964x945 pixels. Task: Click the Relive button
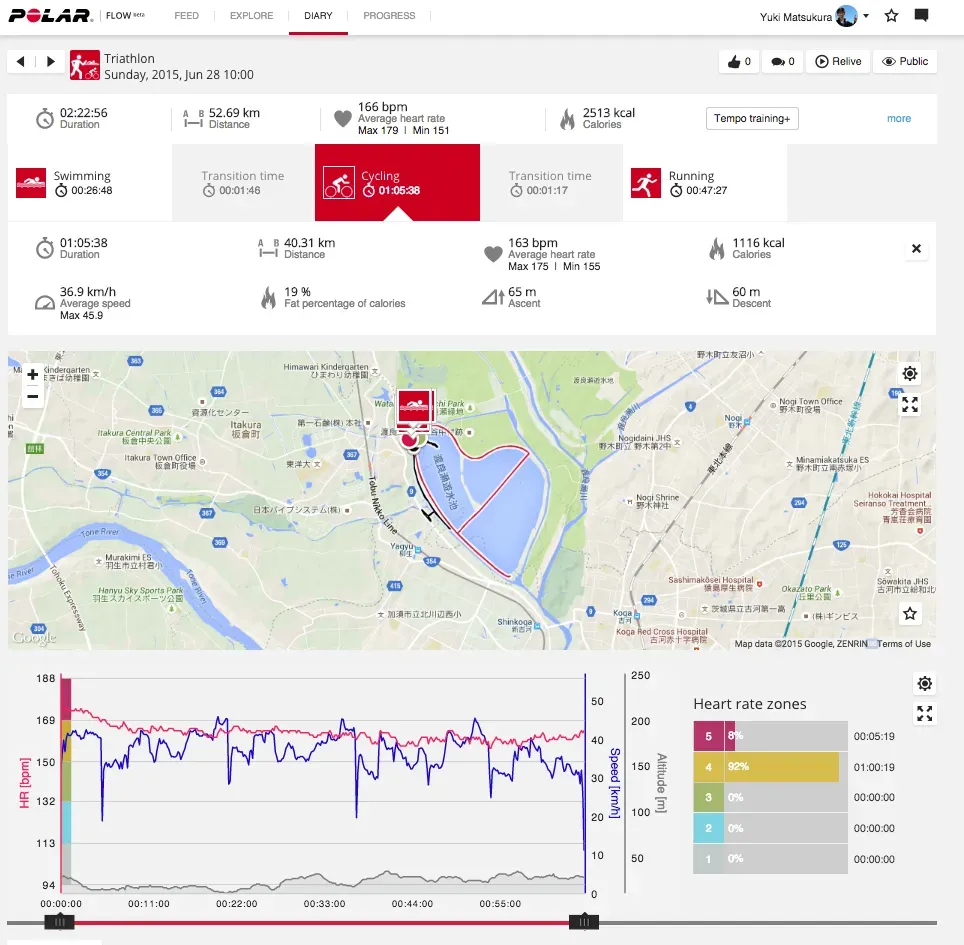click(838, 61)
